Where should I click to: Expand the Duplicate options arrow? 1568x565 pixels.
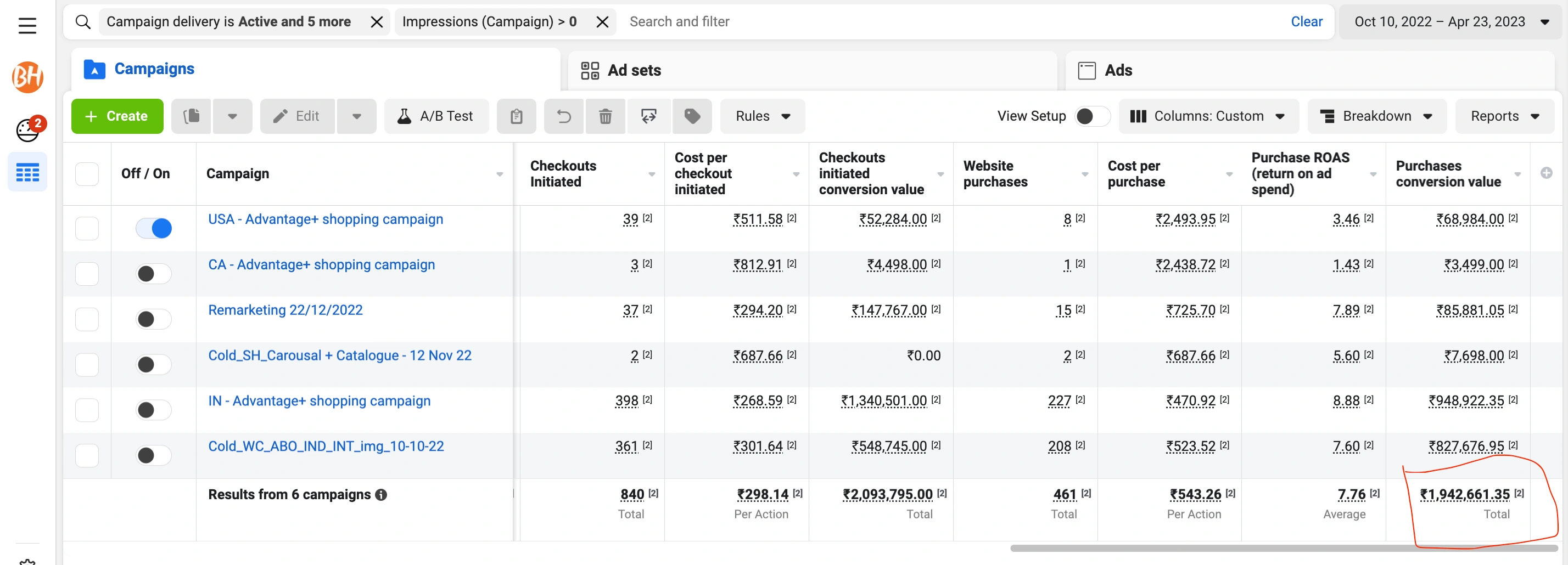pos(232,116)
